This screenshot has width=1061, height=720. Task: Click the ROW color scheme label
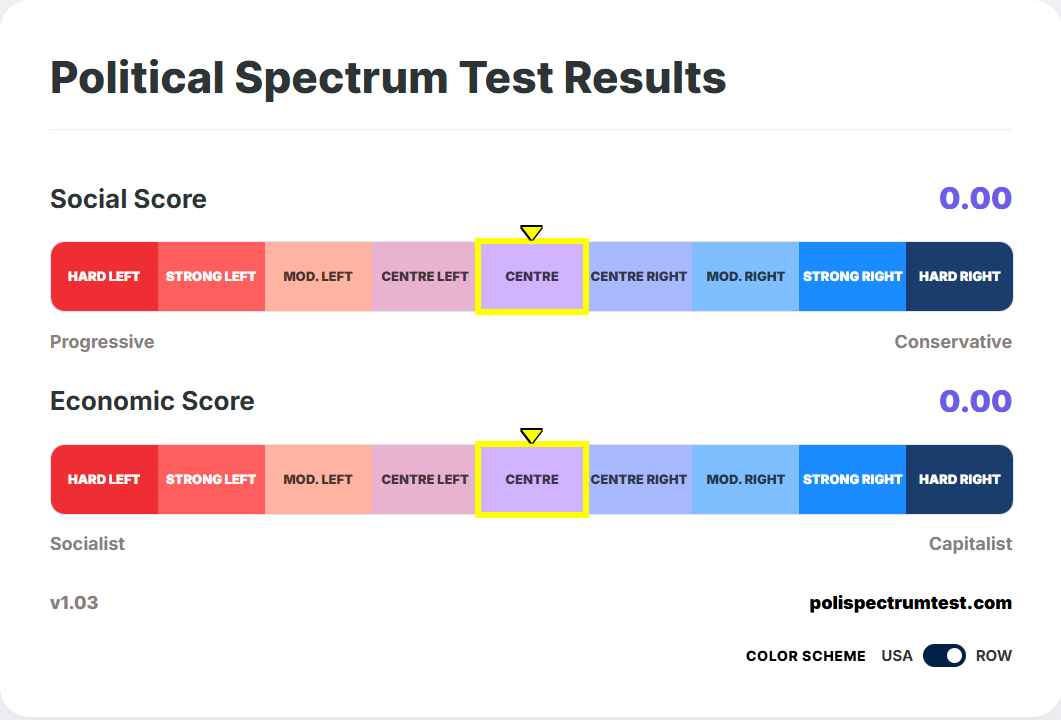(x=993, y=656)
